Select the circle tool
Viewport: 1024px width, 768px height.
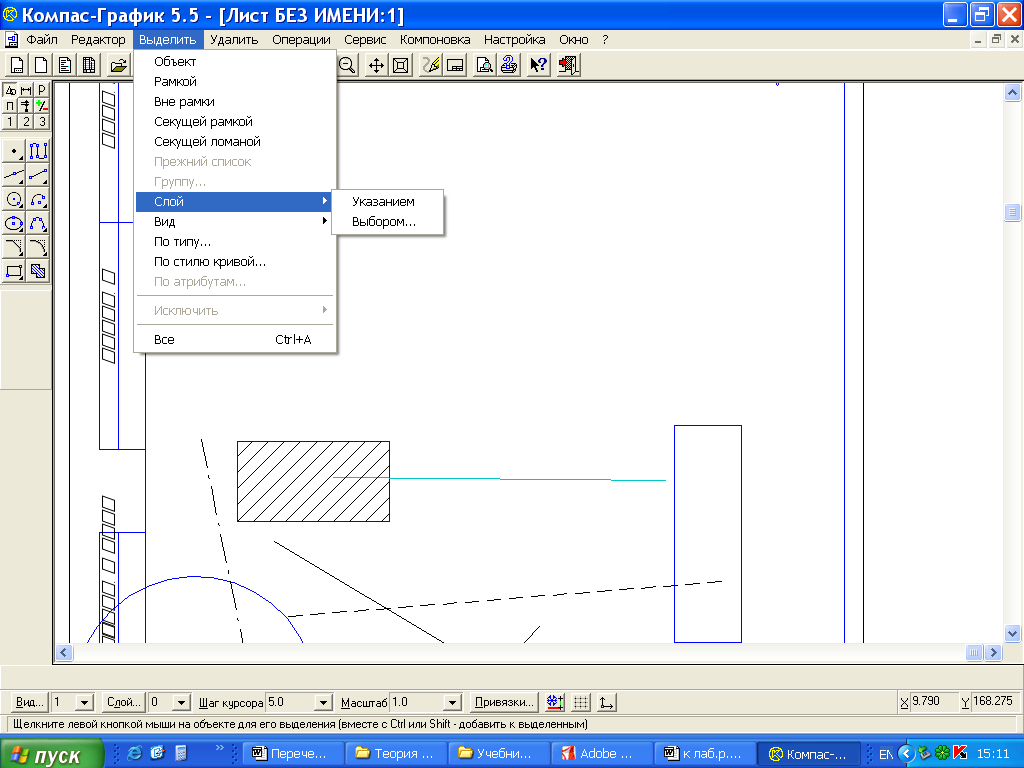click(x=14, y=199)
